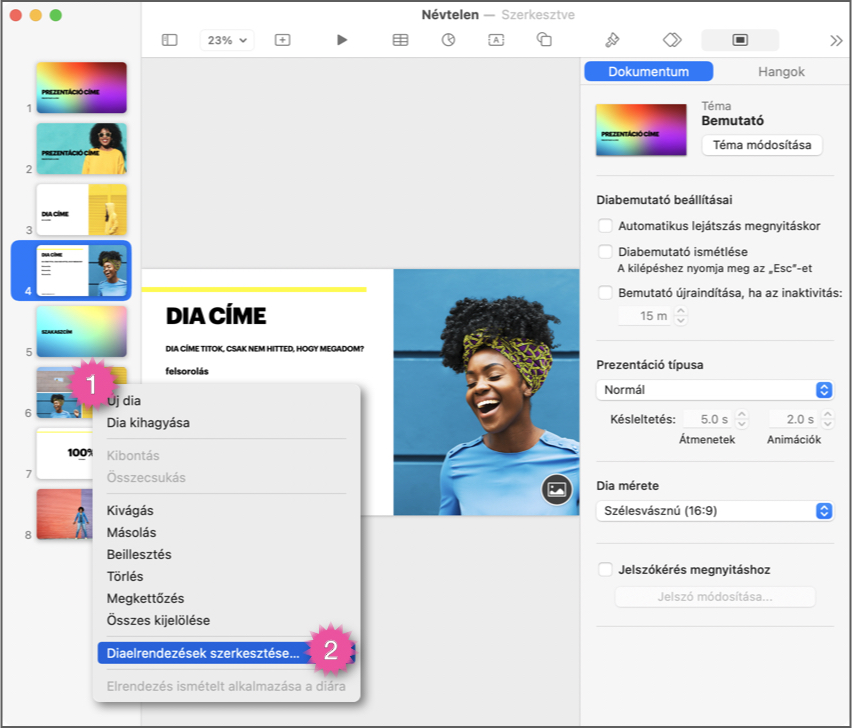
Task: Insert a table from toolbar
Action: (400, 40)
